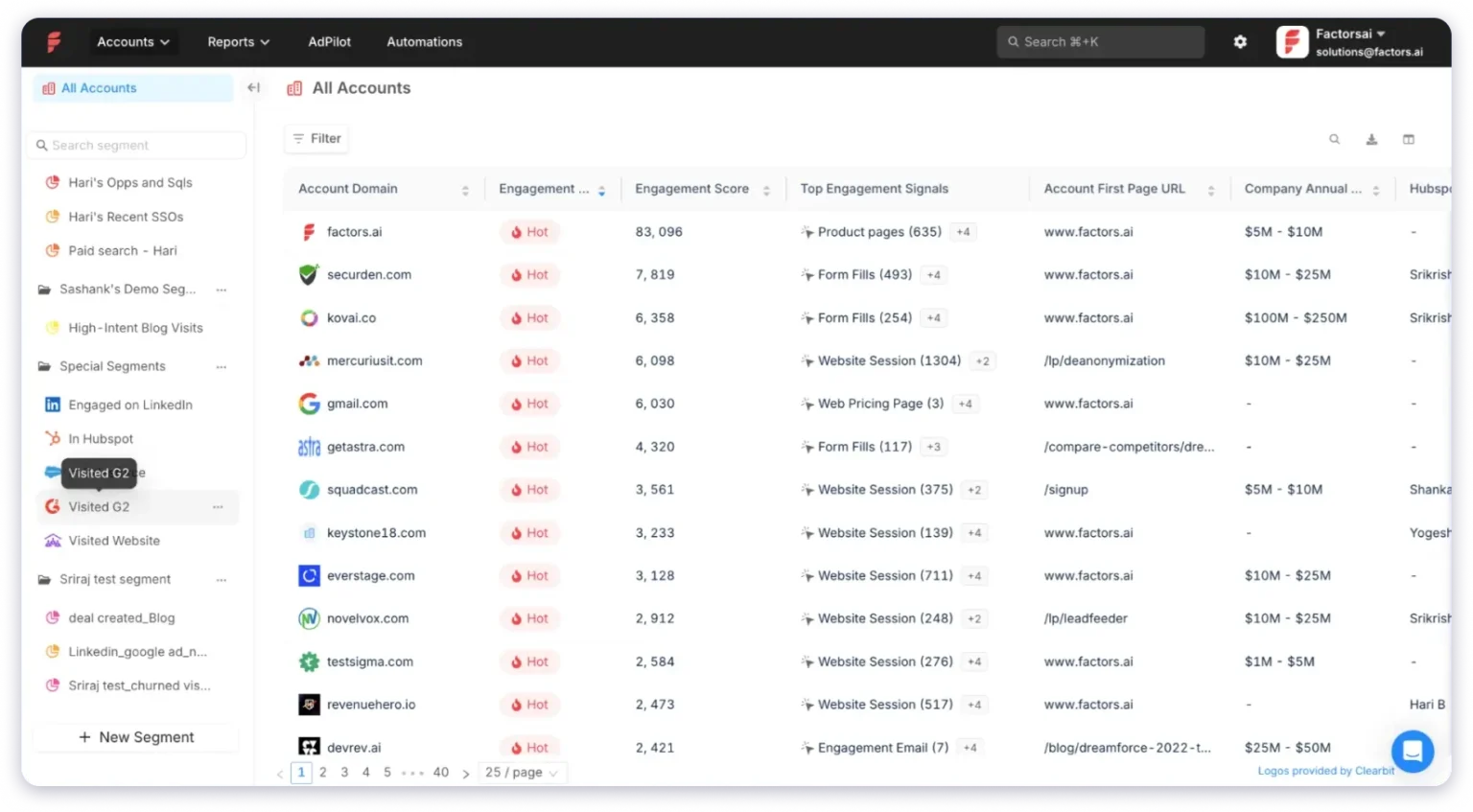This screenshot has height=812, width=1473.
Task: Click the +4 badge beside Product pages signal
Action: (x=963, y=231)
